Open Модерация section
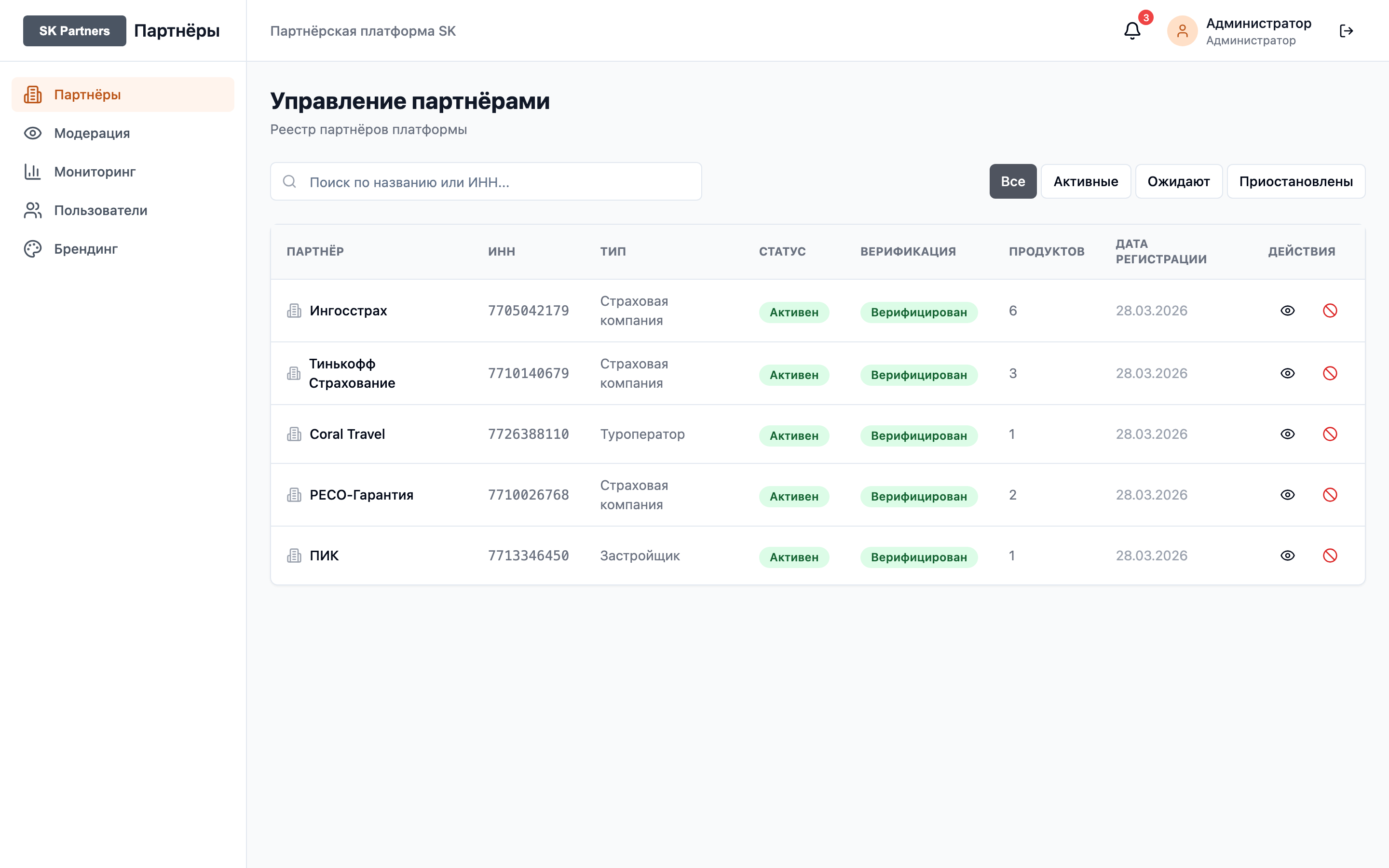Image resolution: width=1389 pixels, height=868 pixels. [123, 133]
